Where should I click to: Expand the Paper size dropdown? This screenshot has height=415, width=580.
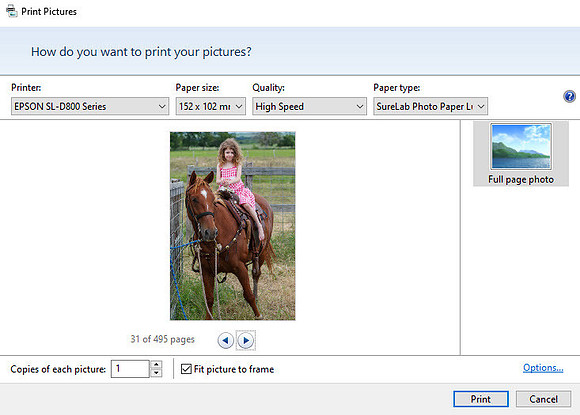pos(210,107)
